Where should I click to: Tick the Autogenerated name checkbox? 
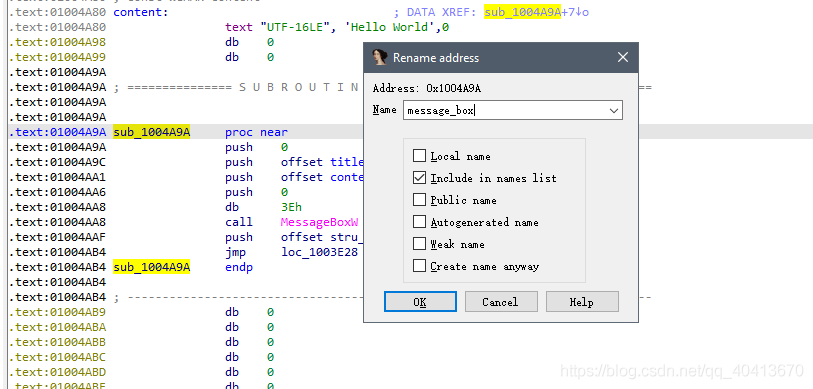(x=419, y=222)
